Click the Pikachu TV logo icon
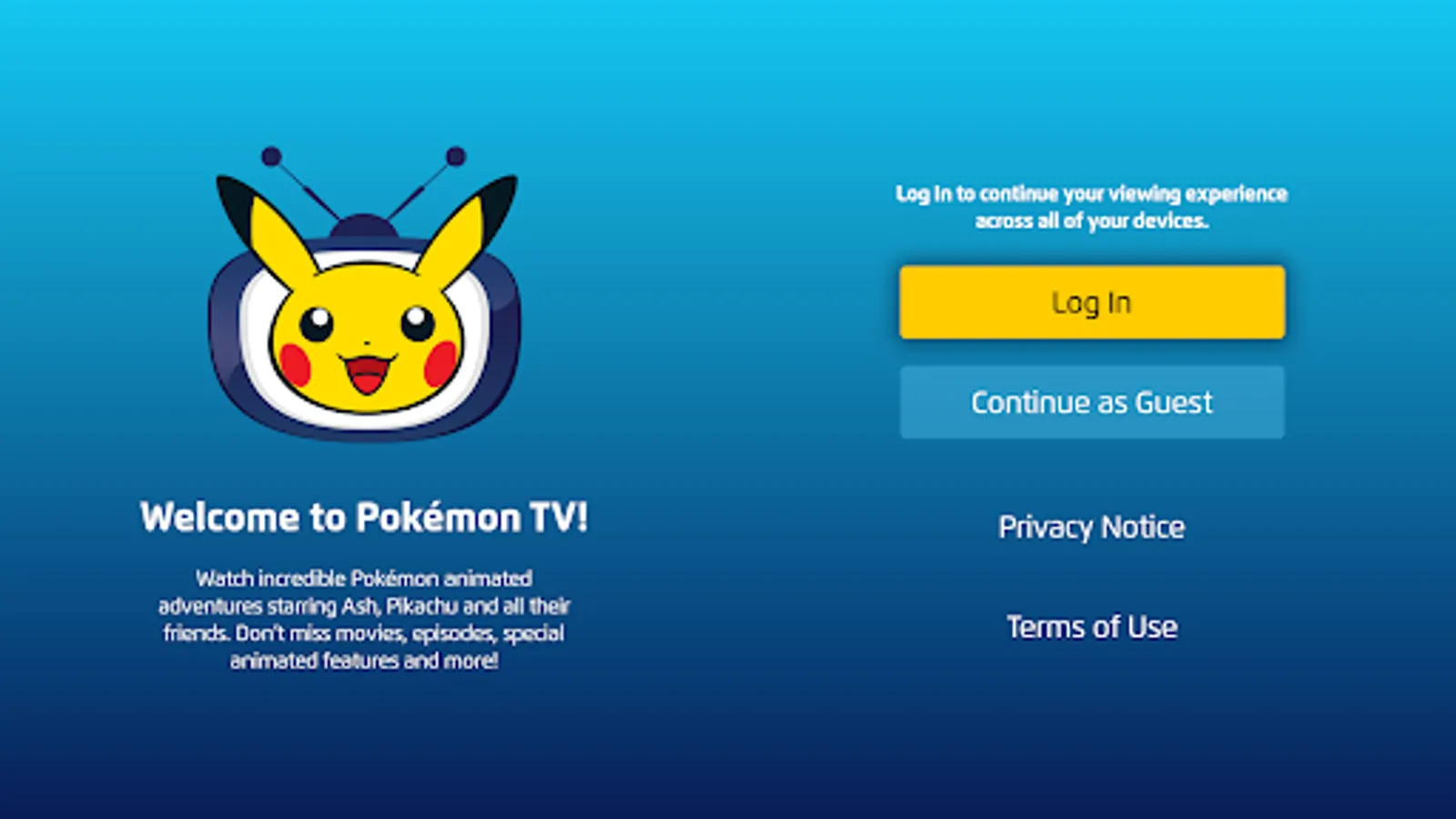Screen dimensions: 1456x819 (364, 293)
